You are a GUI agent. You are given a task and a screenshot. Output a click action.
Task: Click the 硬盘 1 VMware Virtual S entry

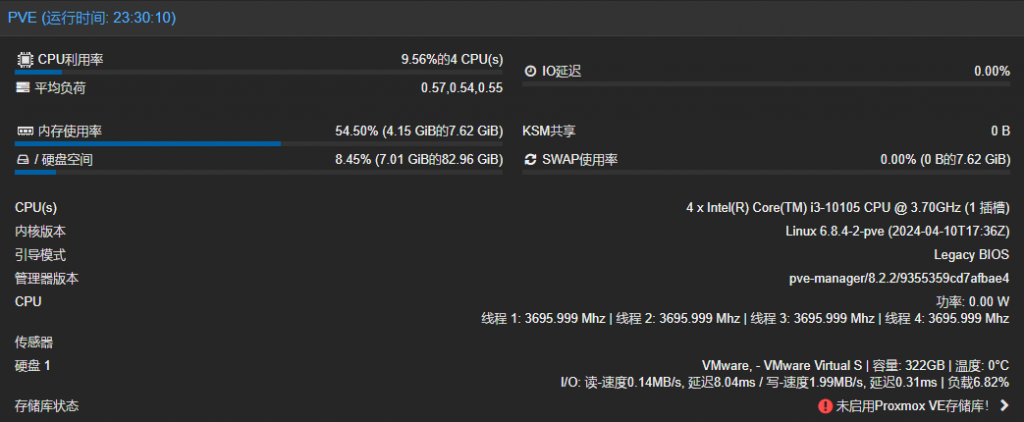tap(856, 366)
